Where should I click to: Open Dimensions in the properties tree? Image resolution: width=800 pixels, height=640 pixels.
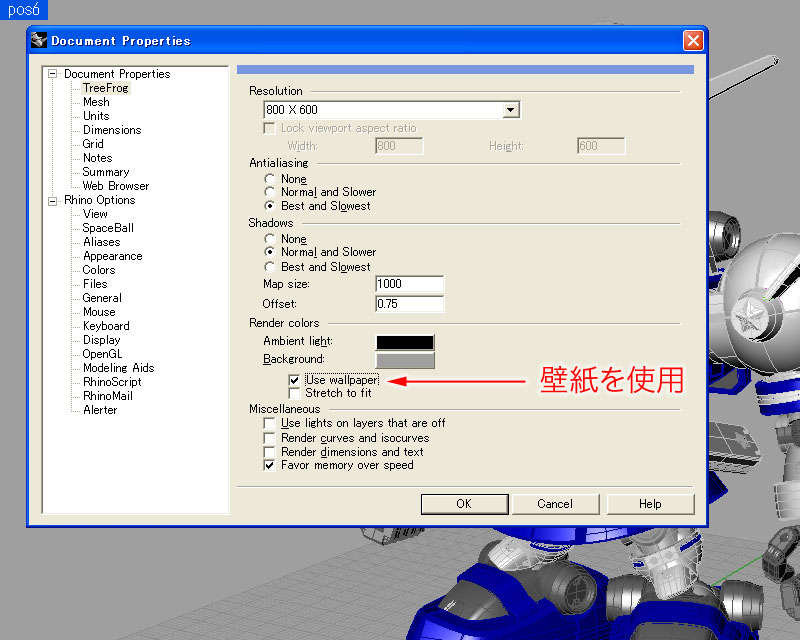pos(112,130)
